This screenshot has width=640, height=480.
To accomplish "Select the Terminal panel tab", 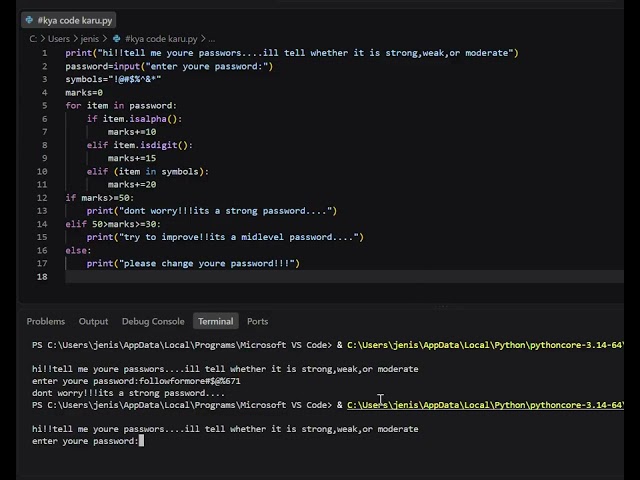I will [216, 322].
